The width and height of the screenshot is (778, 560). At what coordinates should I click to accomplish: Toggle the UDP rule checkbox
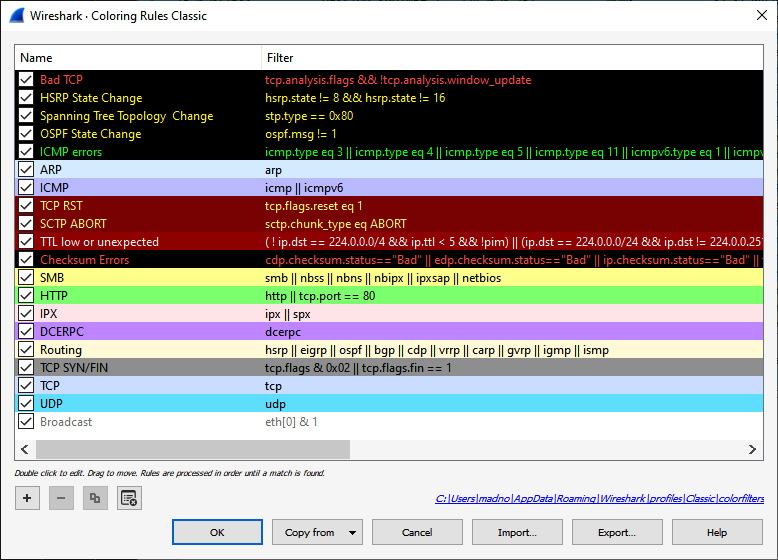[x=26, y=404]
